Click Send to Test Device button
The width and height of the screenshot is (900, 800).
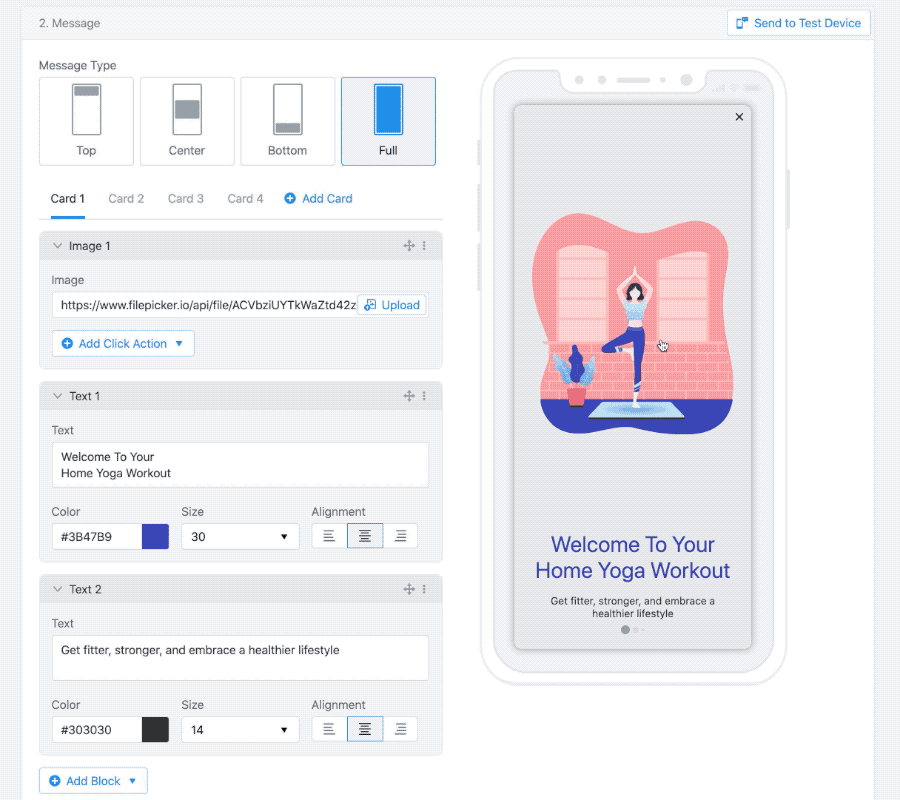[798, 23]
